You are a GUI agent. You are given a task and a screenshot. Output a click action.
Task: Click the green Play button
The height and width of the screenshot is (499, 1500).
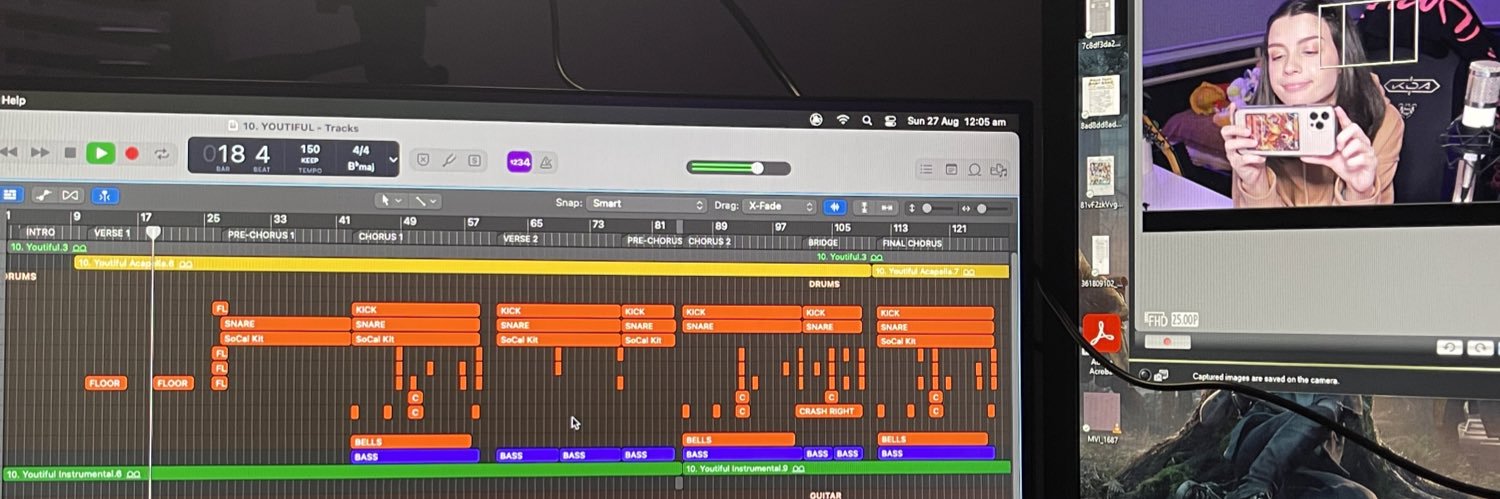click(100, 153)
